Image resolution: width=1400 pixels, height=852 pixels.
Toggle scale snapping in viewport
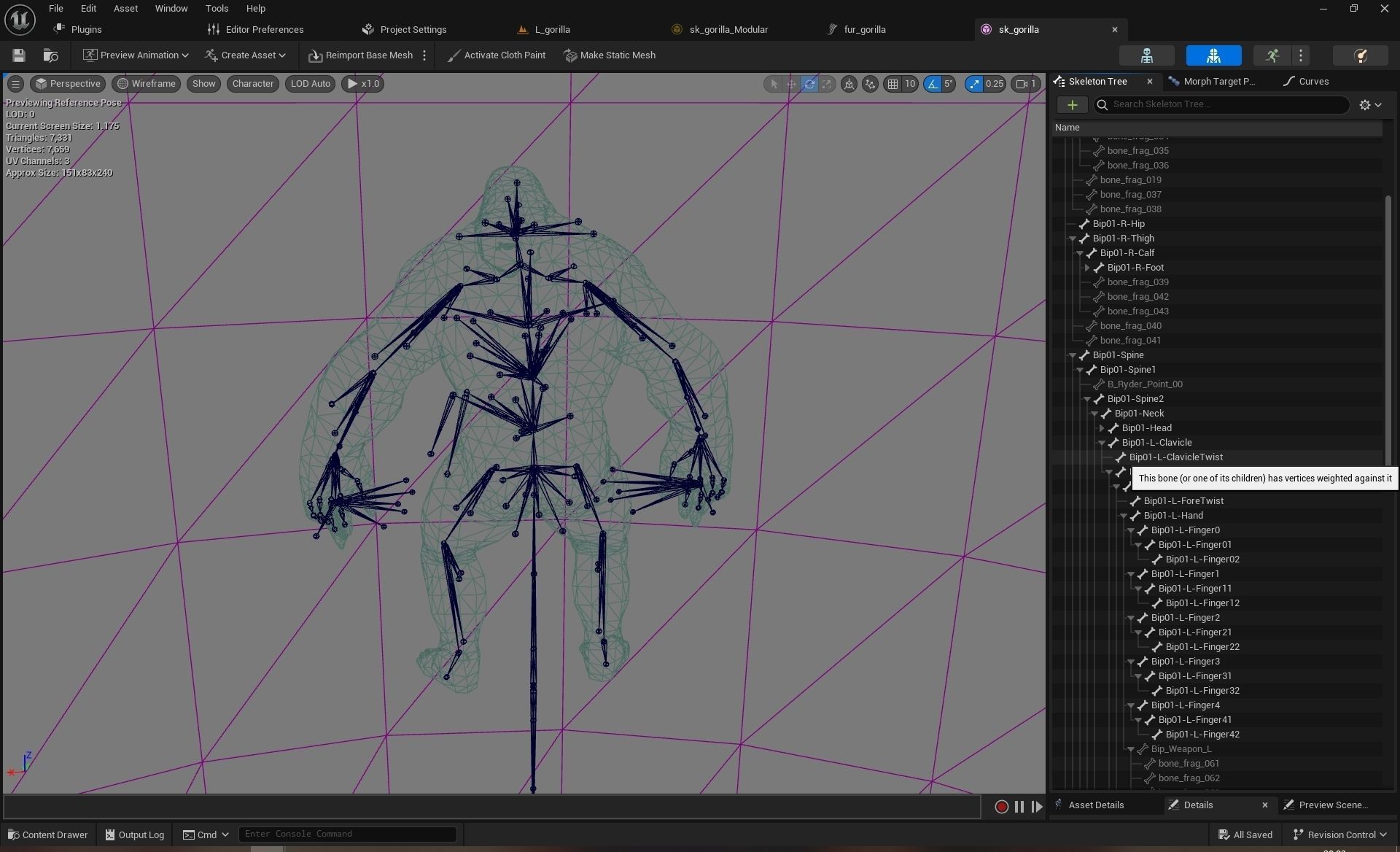[x=974, y=84]
